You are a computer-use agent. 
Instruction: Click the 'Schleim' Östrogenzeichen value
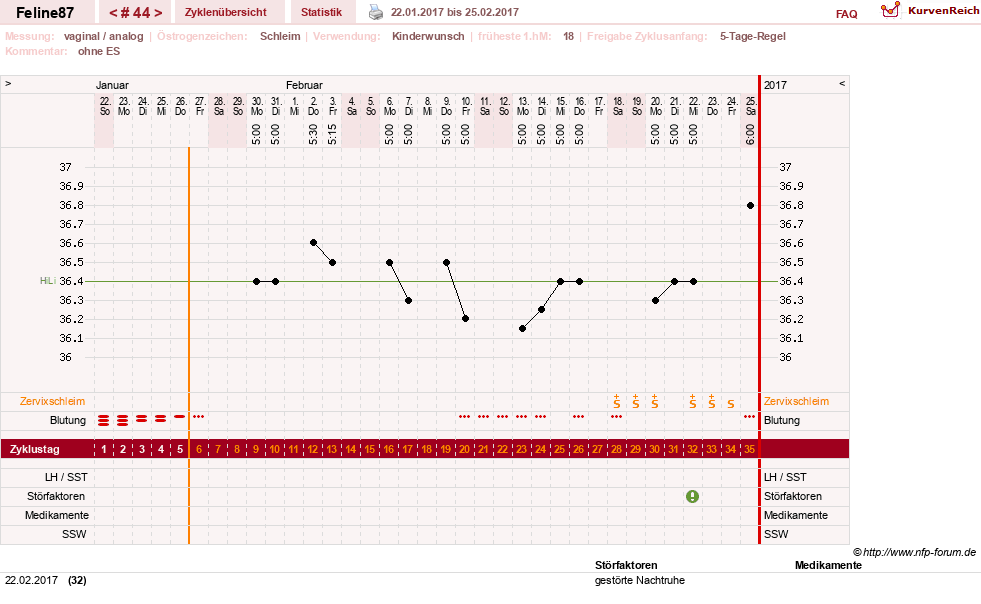coord(280,36)
